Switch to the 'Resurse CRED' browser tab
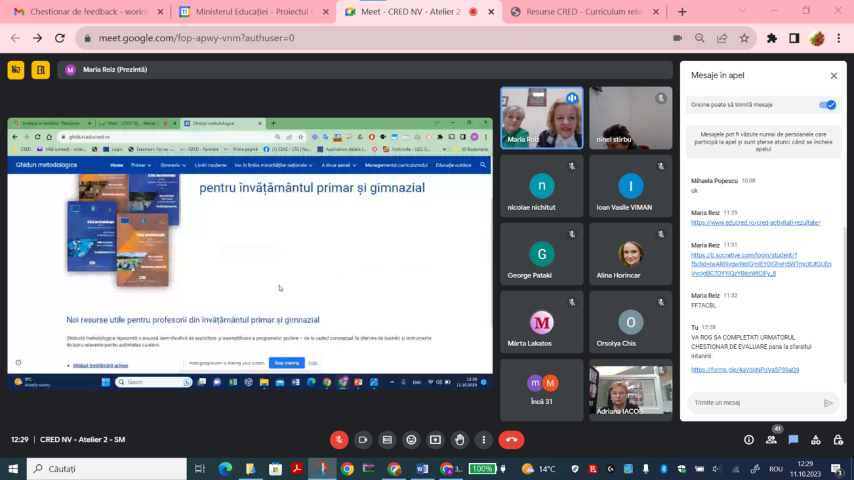Image resolution: width=854 pixels, height=480 pixels. (x=579, y=12)
